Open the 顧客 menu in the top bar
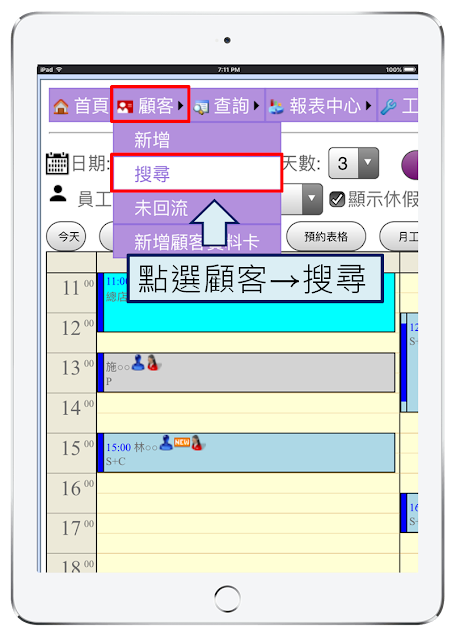 [x=150, y=104]
